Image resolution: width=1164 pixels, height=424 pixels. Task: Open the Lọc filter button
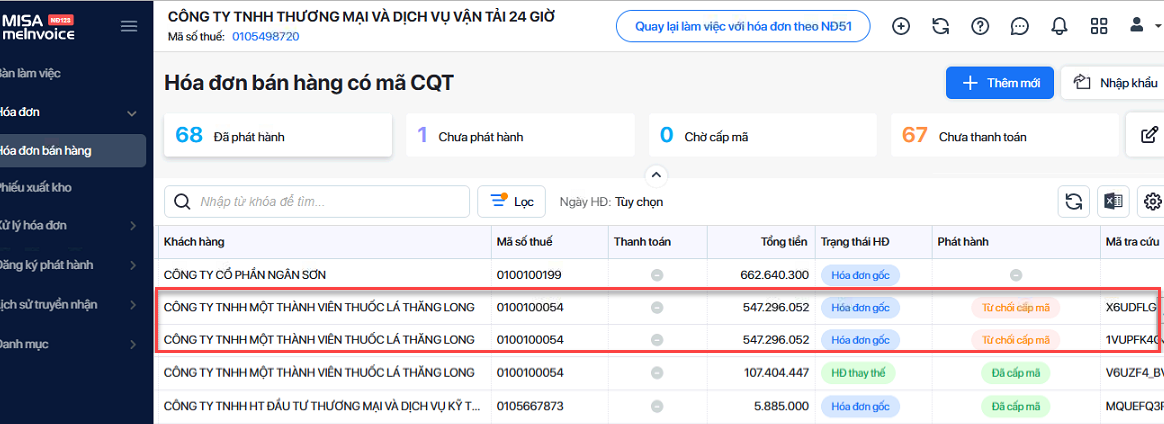coord(511,201)
